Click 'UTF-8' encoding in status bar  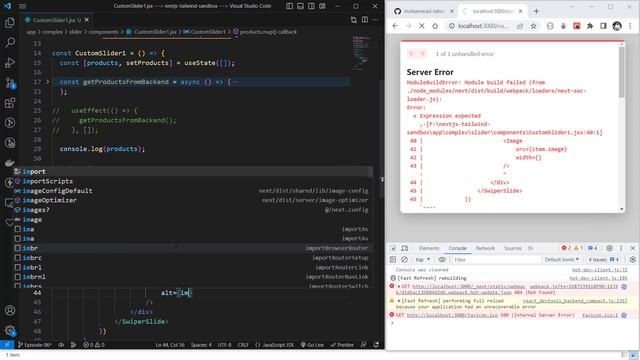[x=224, y=345]
